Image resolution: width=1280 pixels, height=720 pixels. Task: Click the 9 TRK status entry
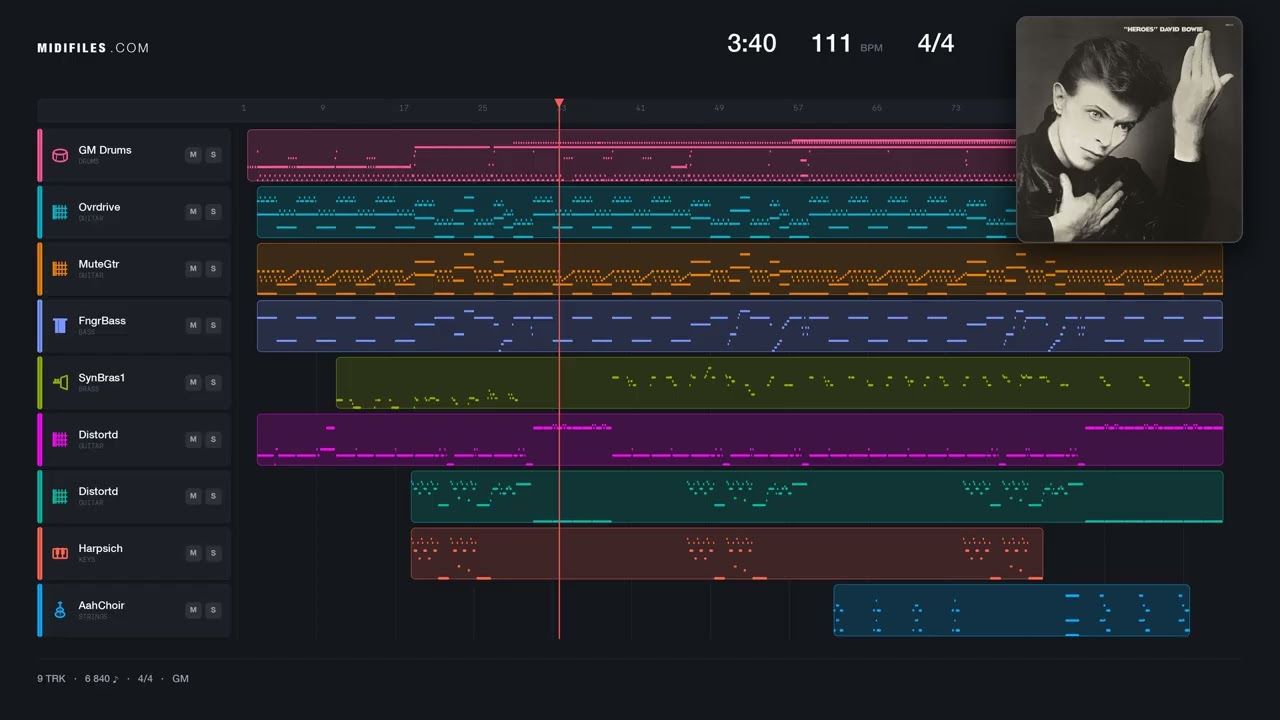(x=51, y=679)
